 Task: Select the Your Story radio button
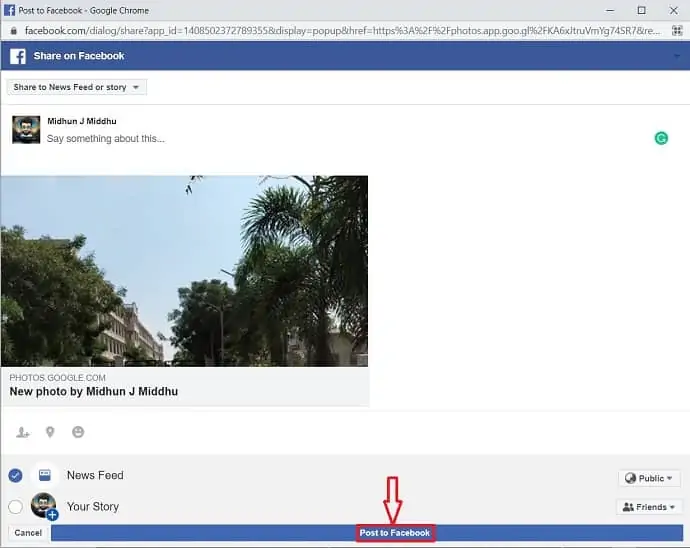pyautogui.click(x=15, y=507)
